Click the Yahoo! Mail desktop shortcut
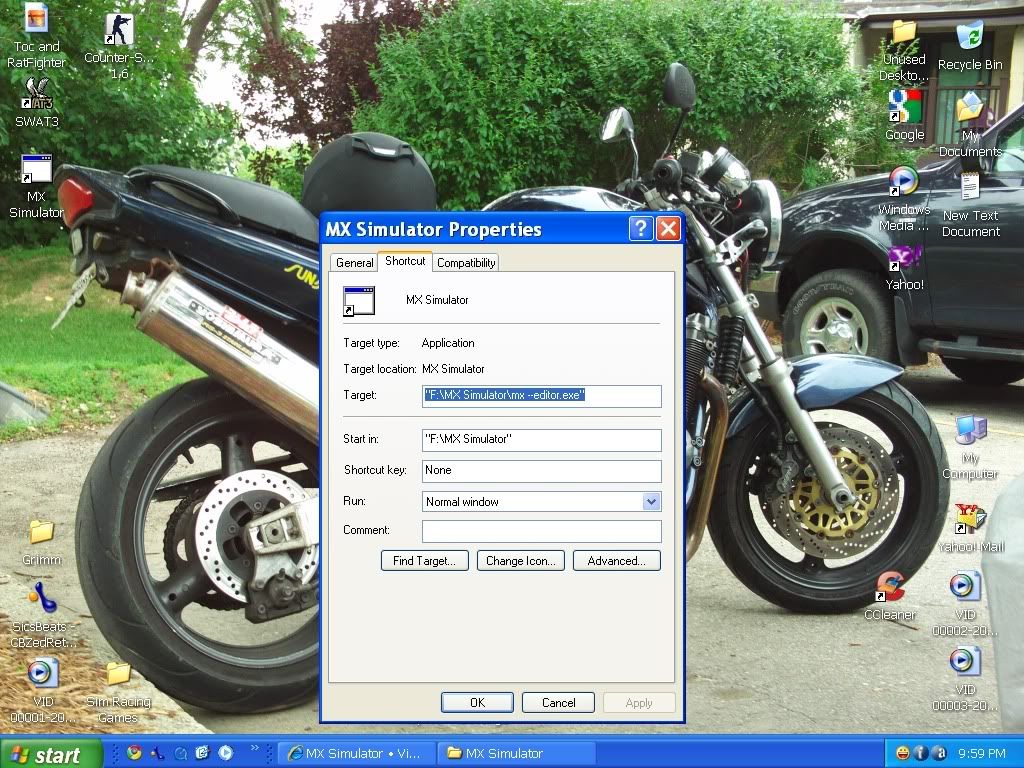This screenshot has width=1024, height=768. [x=969, y=520]
